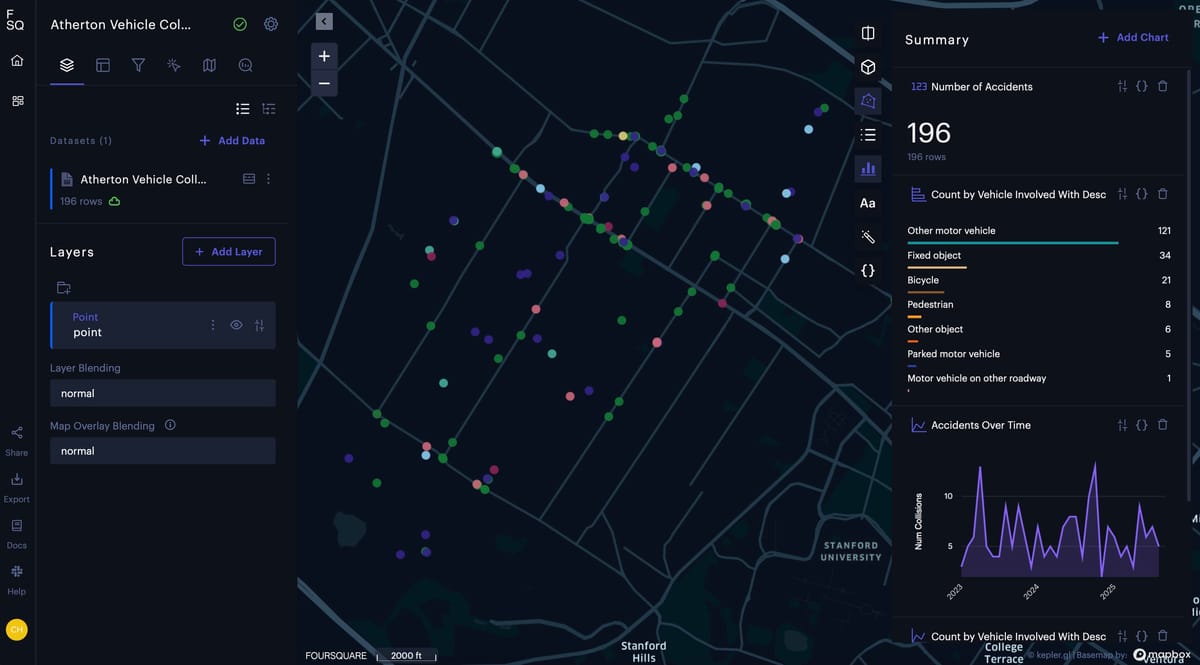Toggle the charts panel icon
Image resolution: width=1200 pixels, height=665 pixels.
point(868,168)
